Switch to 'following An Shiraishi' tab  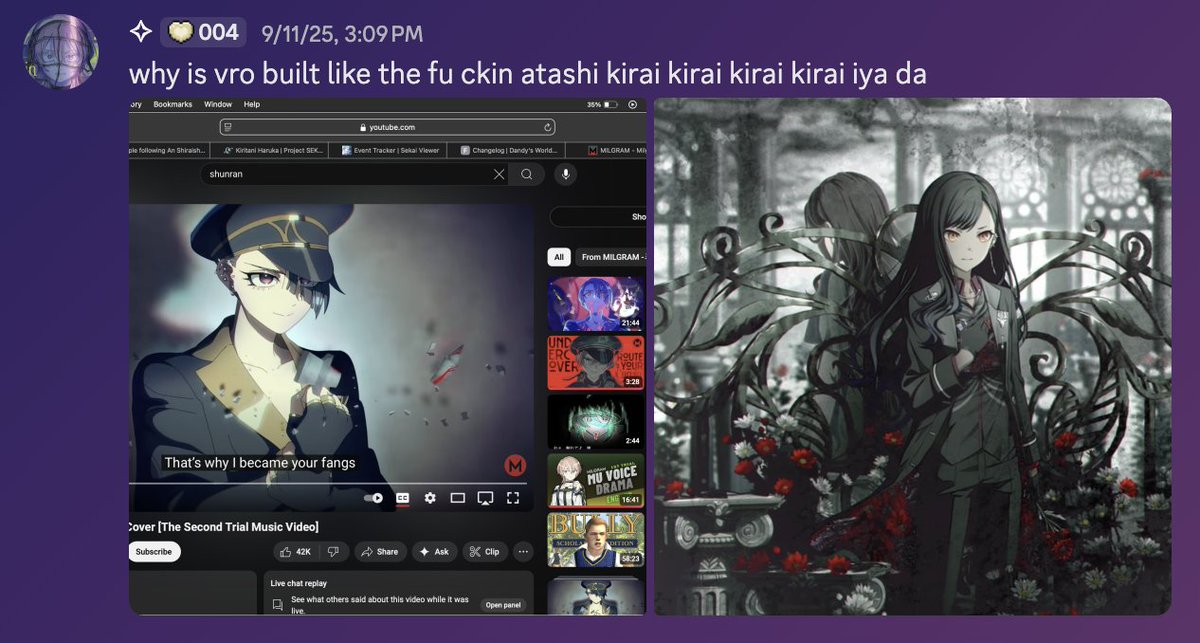170,150
